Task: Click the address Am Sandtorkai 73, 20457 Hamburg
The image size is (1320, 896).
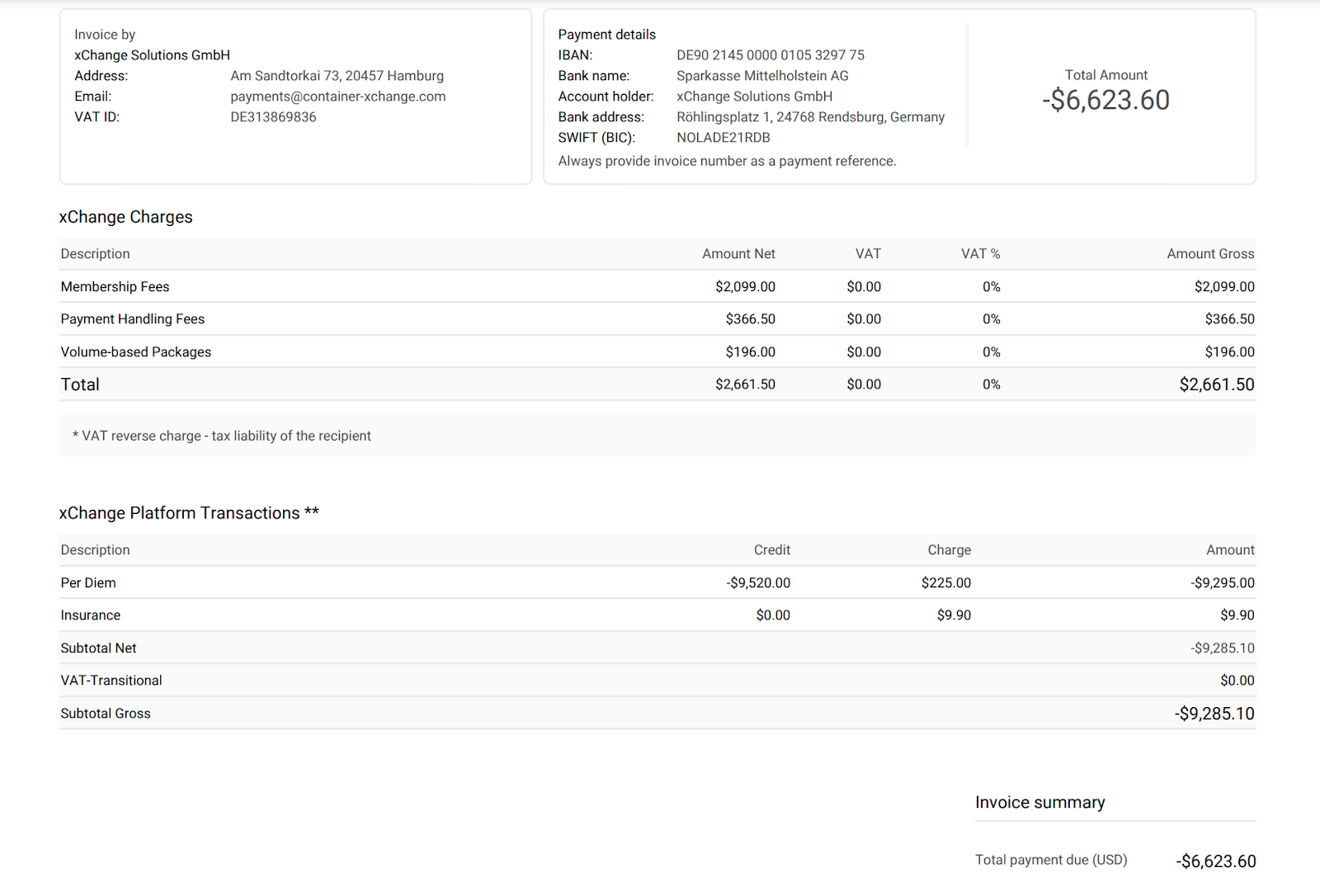Action: click(x=337, y=76)
